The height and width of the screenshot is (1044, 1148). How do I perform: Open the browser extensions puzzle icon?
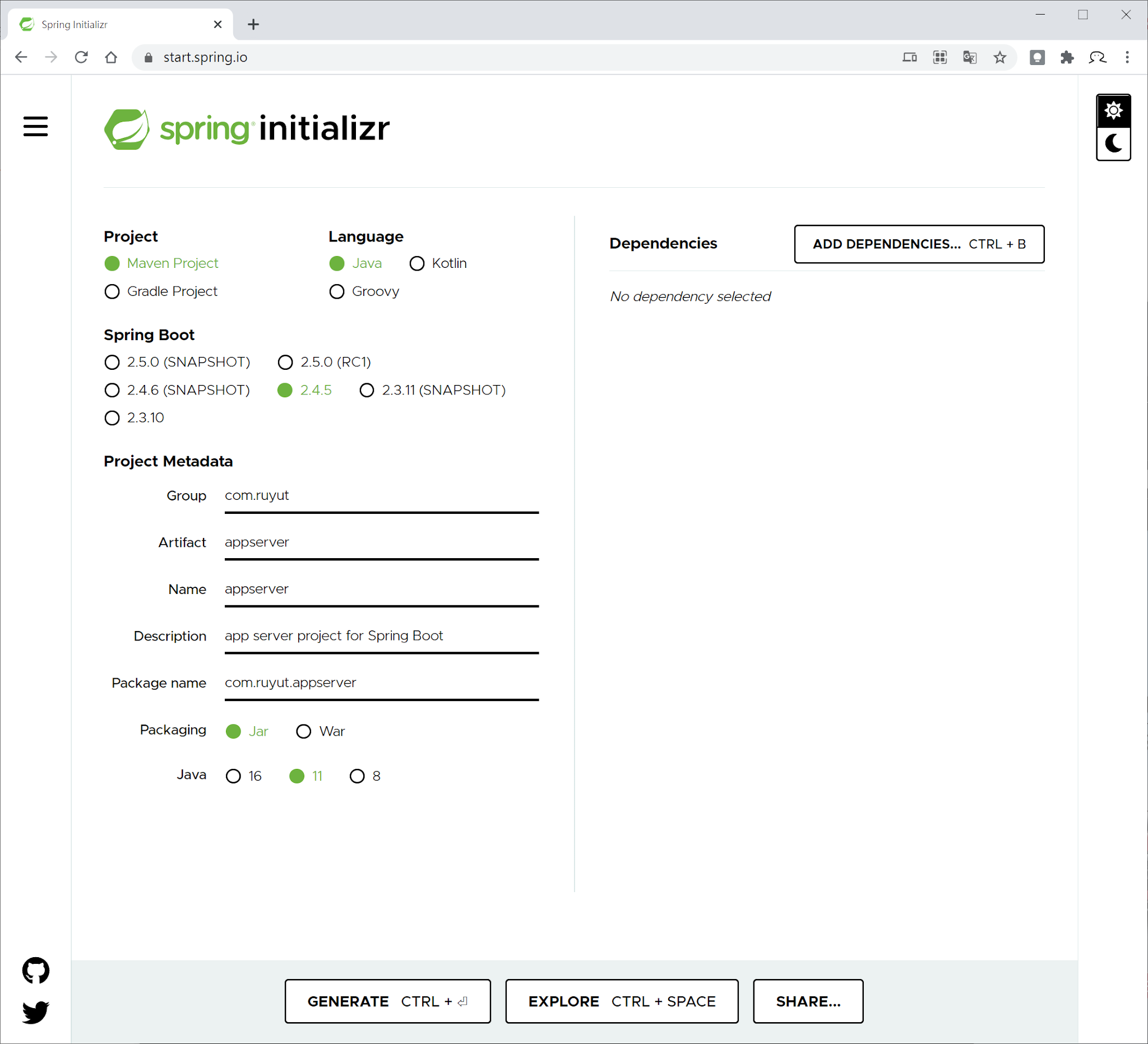[1067, 58]
